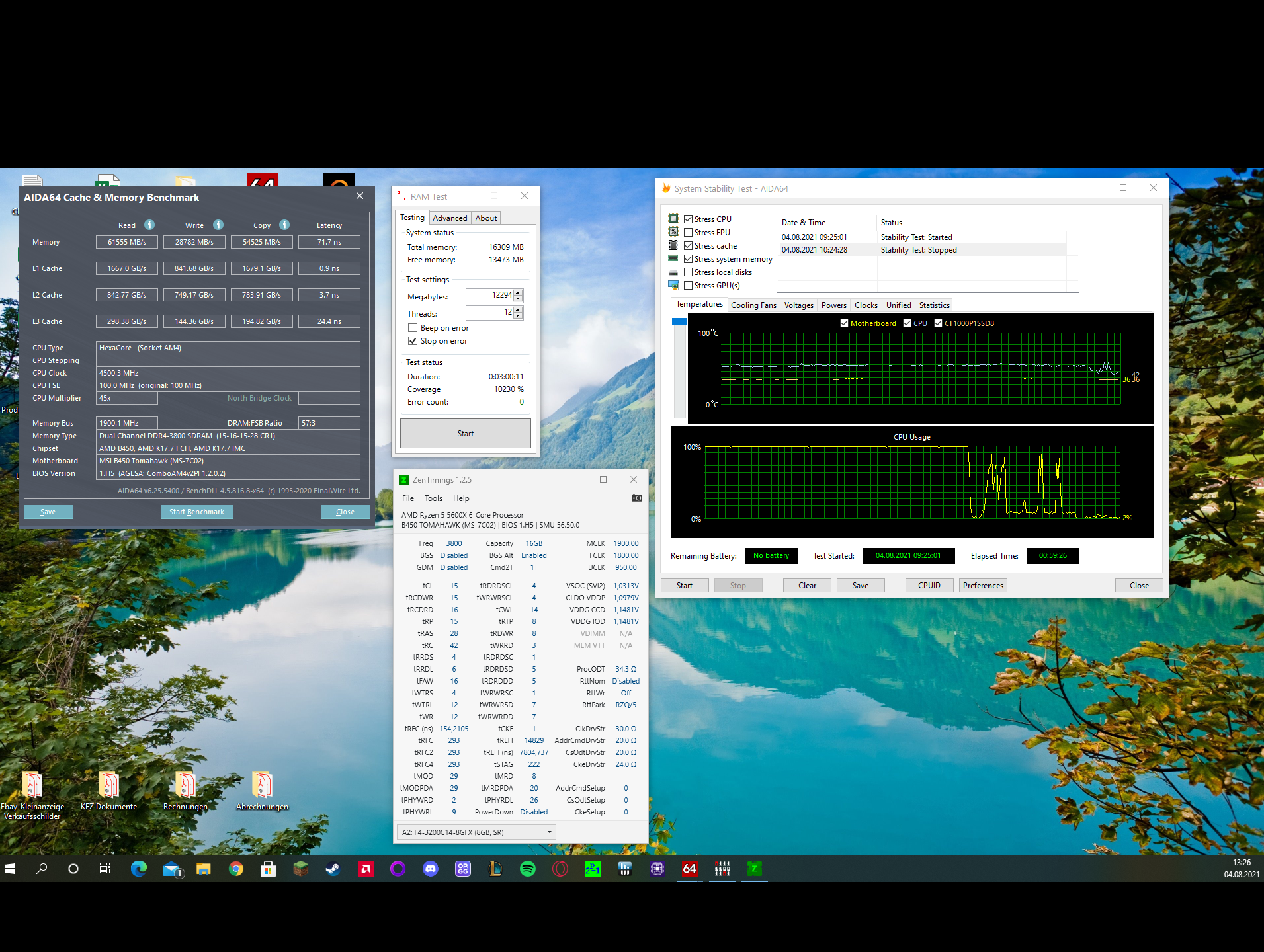
Task: Switch to RAM Test via its taskbar icon
Action: (722, 869)
